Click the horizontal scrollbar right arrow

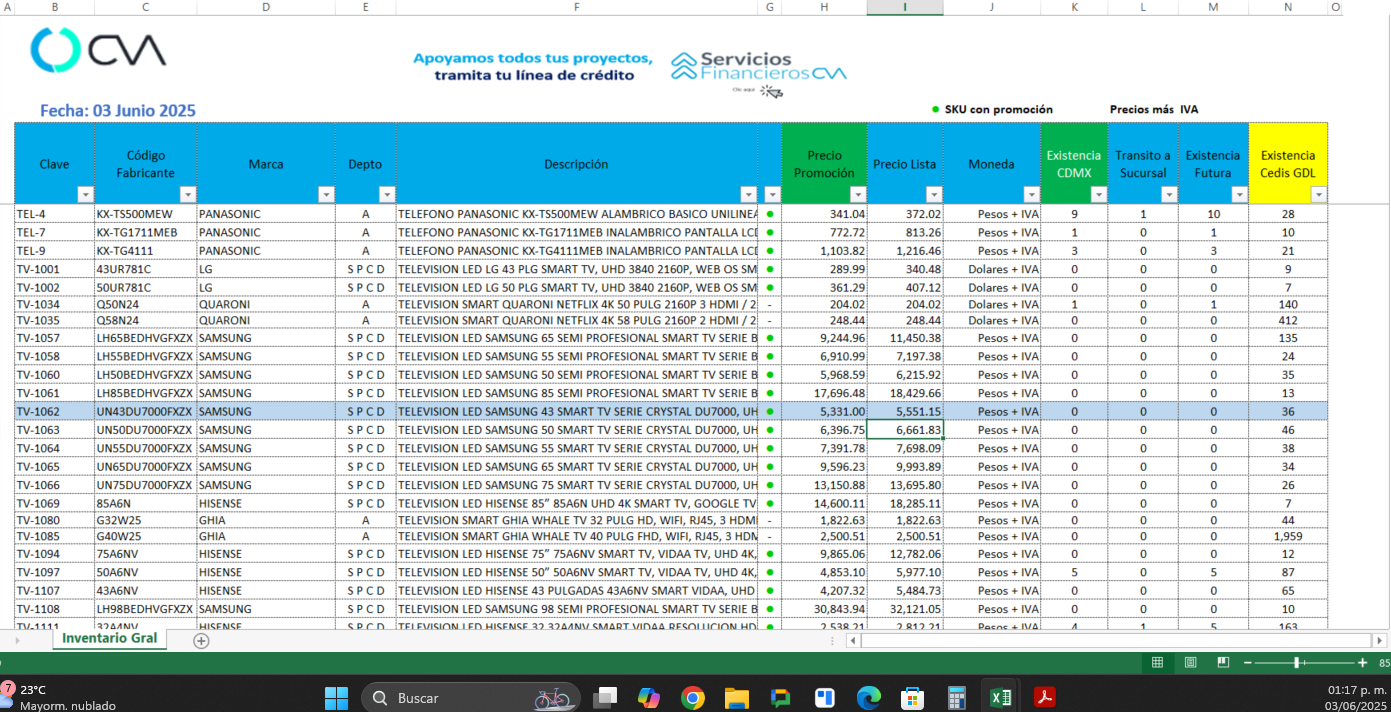pos(1380,640)
